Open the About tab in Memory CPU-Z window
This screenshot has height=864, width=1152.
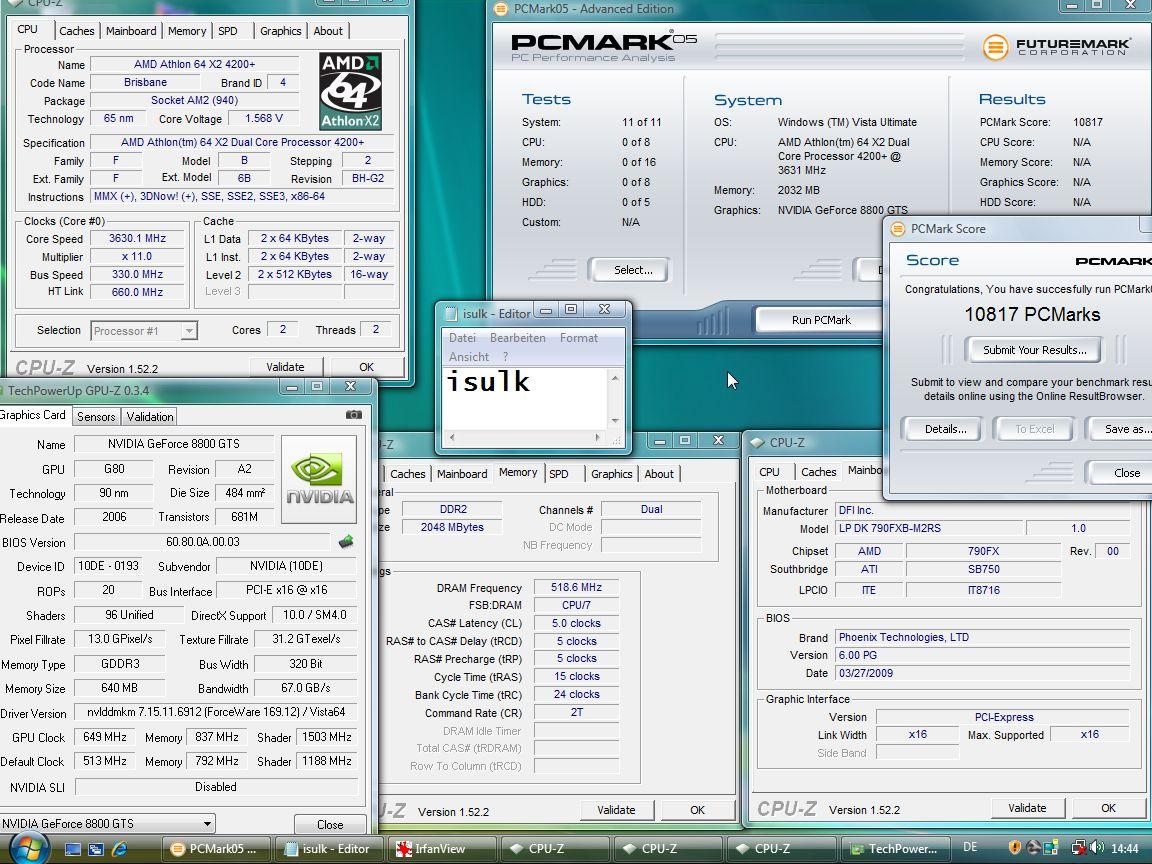[658, 474]
